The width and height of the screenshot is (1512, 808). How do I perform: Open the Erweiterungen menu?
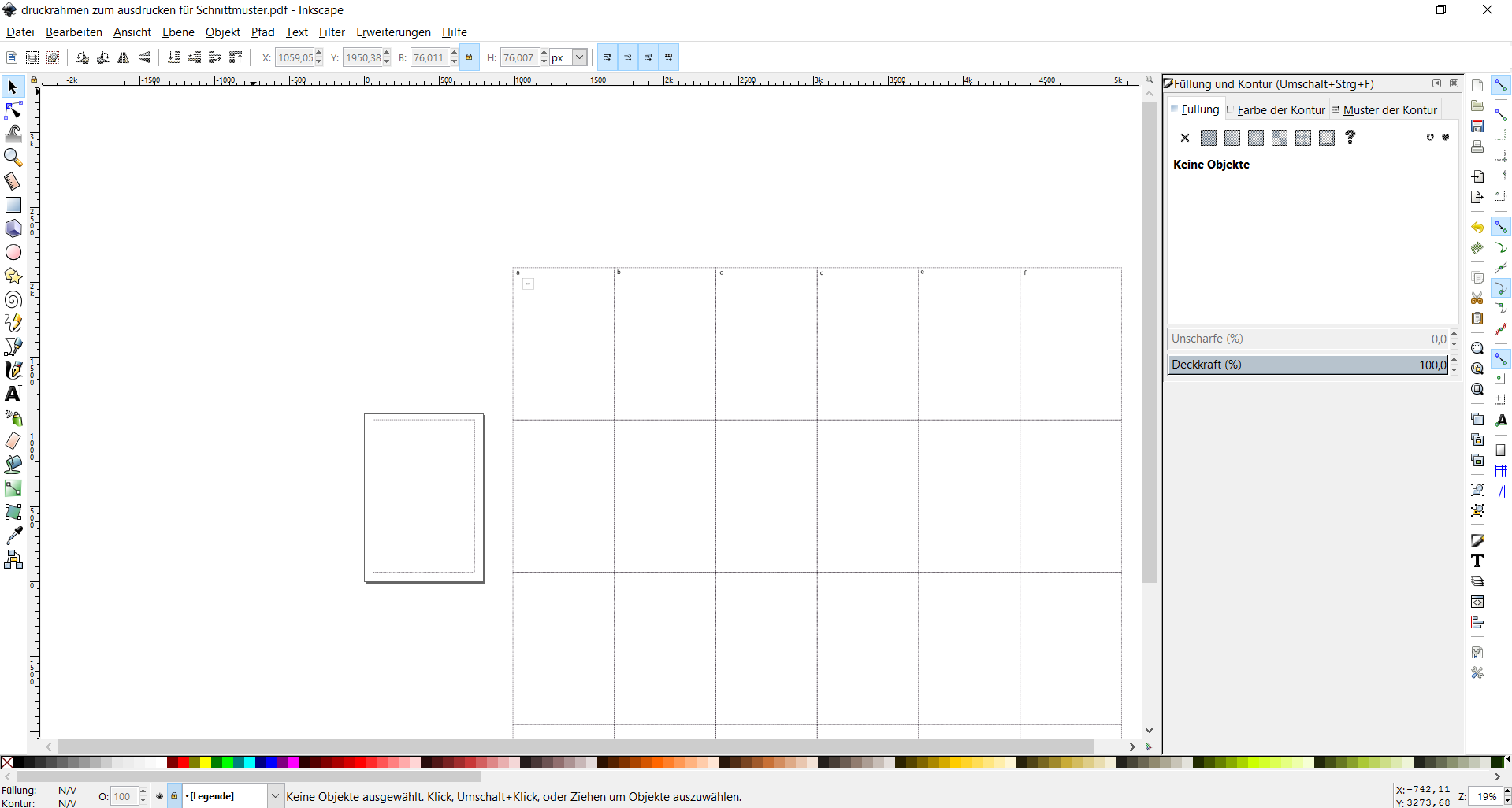click(393, 32)
